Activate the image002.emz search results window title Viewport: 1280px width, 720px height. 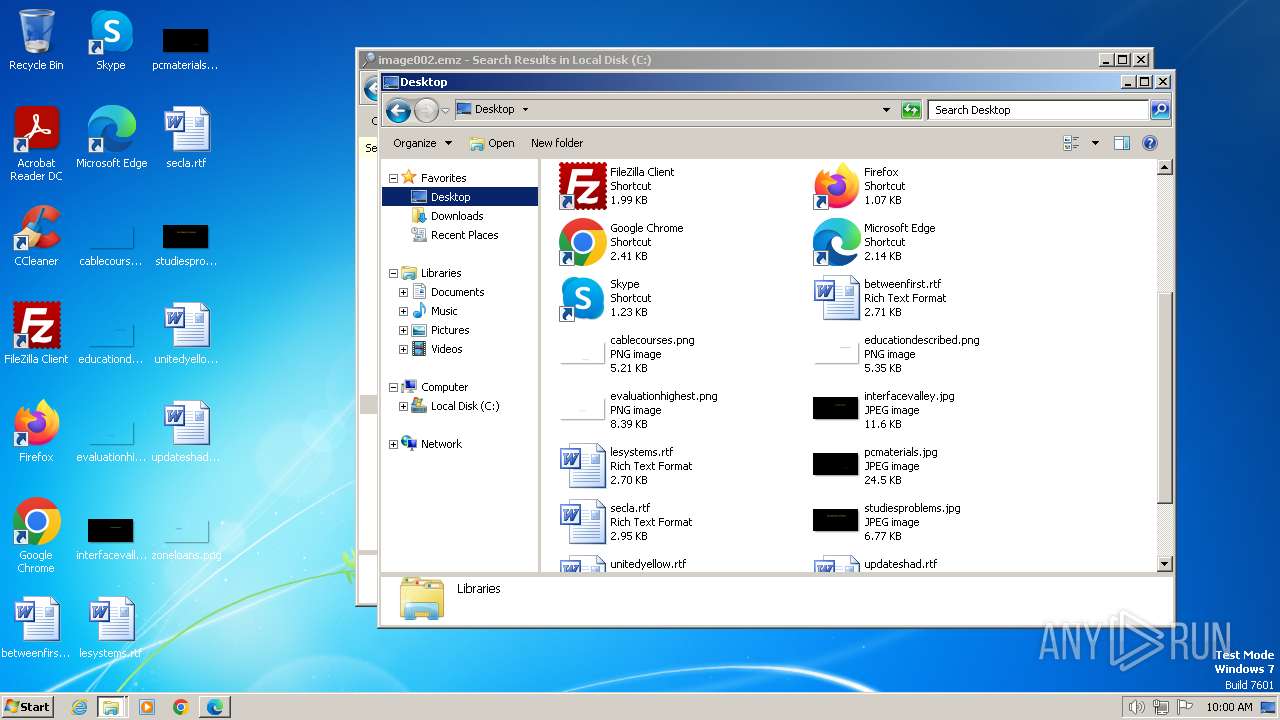tap(515, 60)
